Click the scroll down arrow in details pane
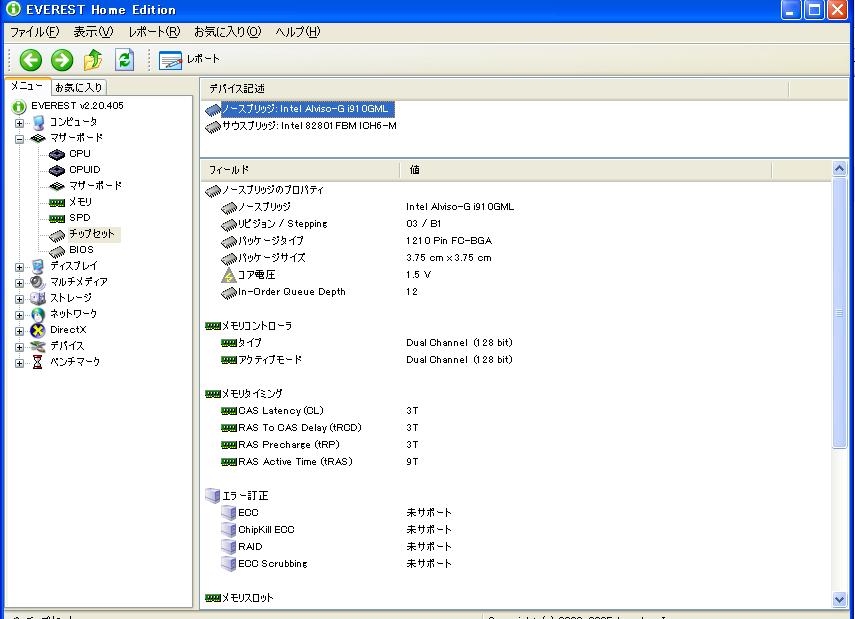 (x=839, y=599)
